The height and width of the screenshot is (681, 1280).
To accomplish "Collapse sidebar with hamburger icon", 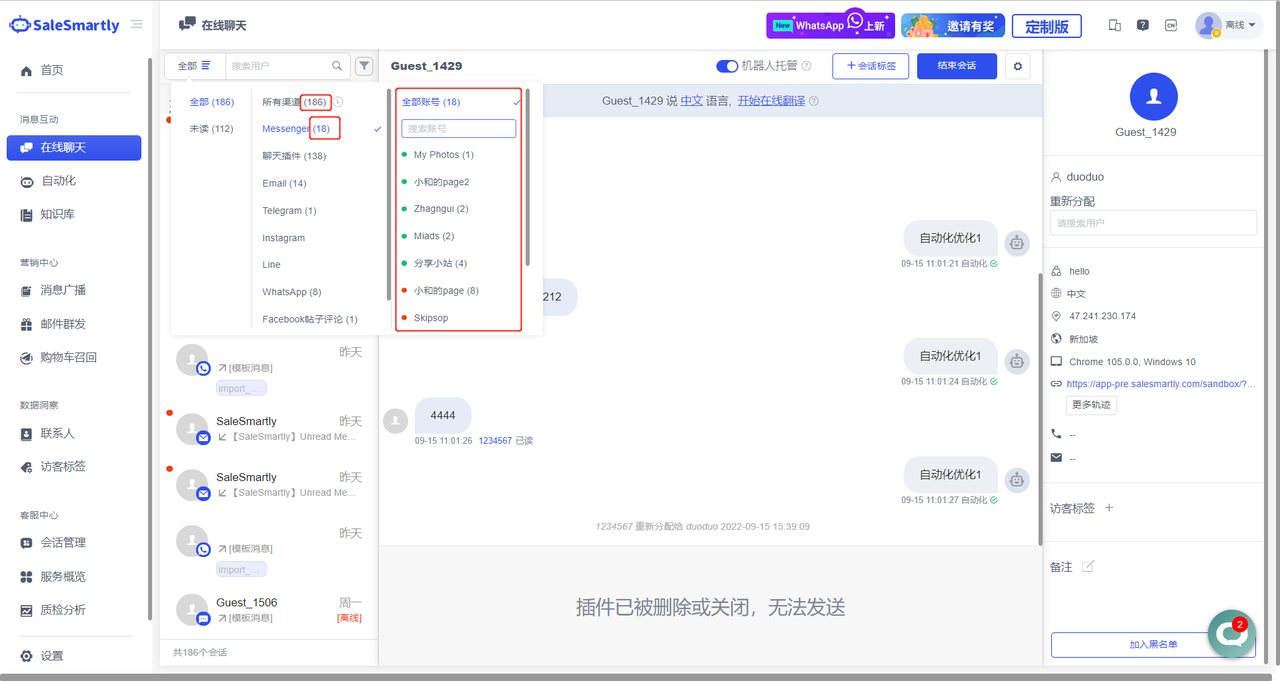I will coord(137,24).
